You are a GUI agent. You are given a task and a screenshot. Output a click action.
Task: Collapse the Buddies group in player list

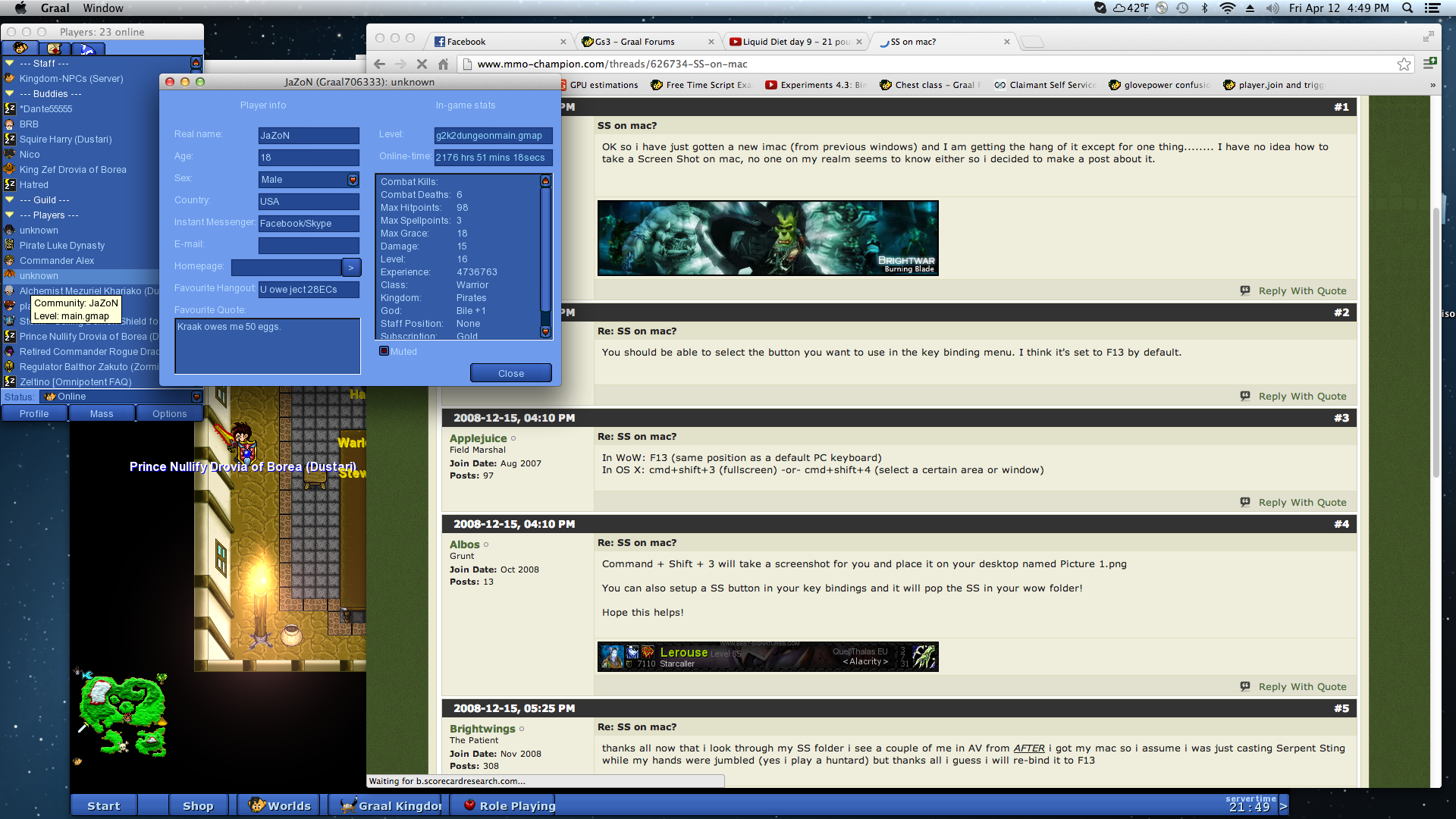coord(10,94)
